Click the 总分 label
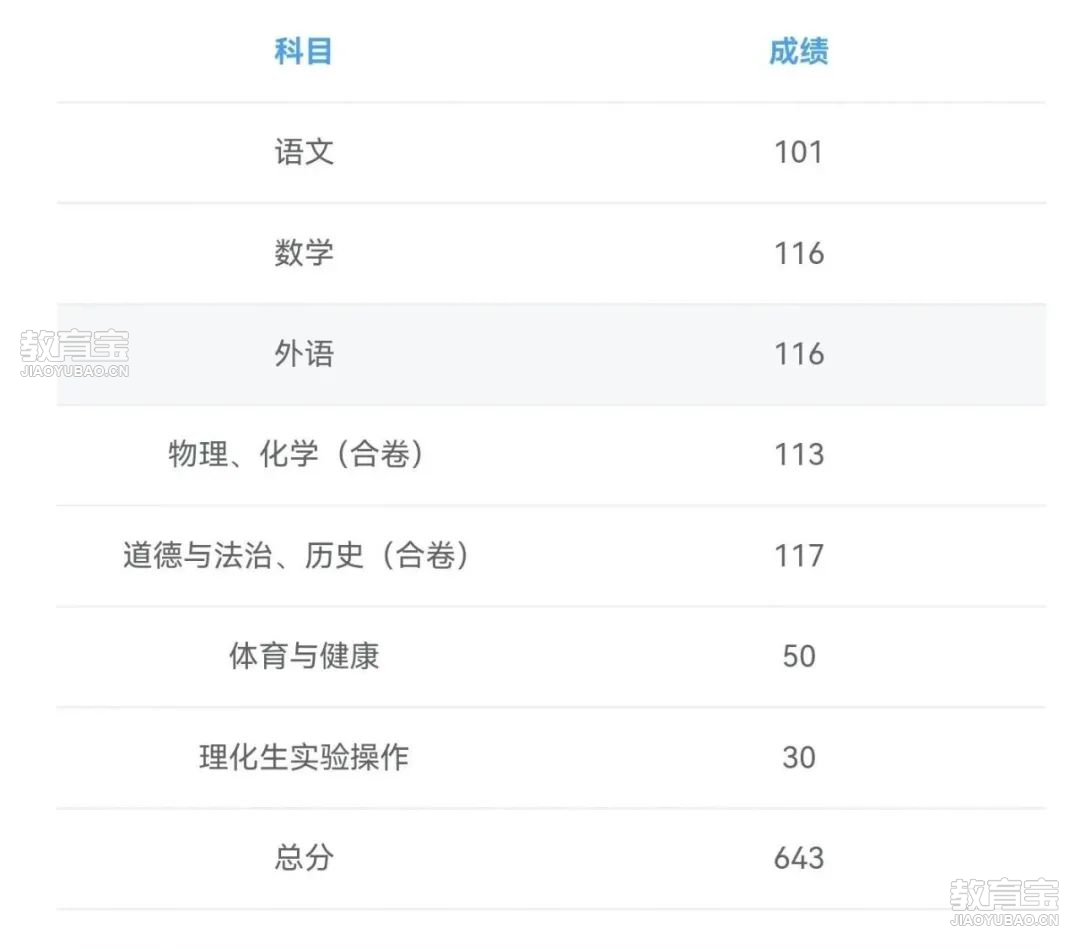This screenshot has width=1080, height=949. [x=304, y=857]
